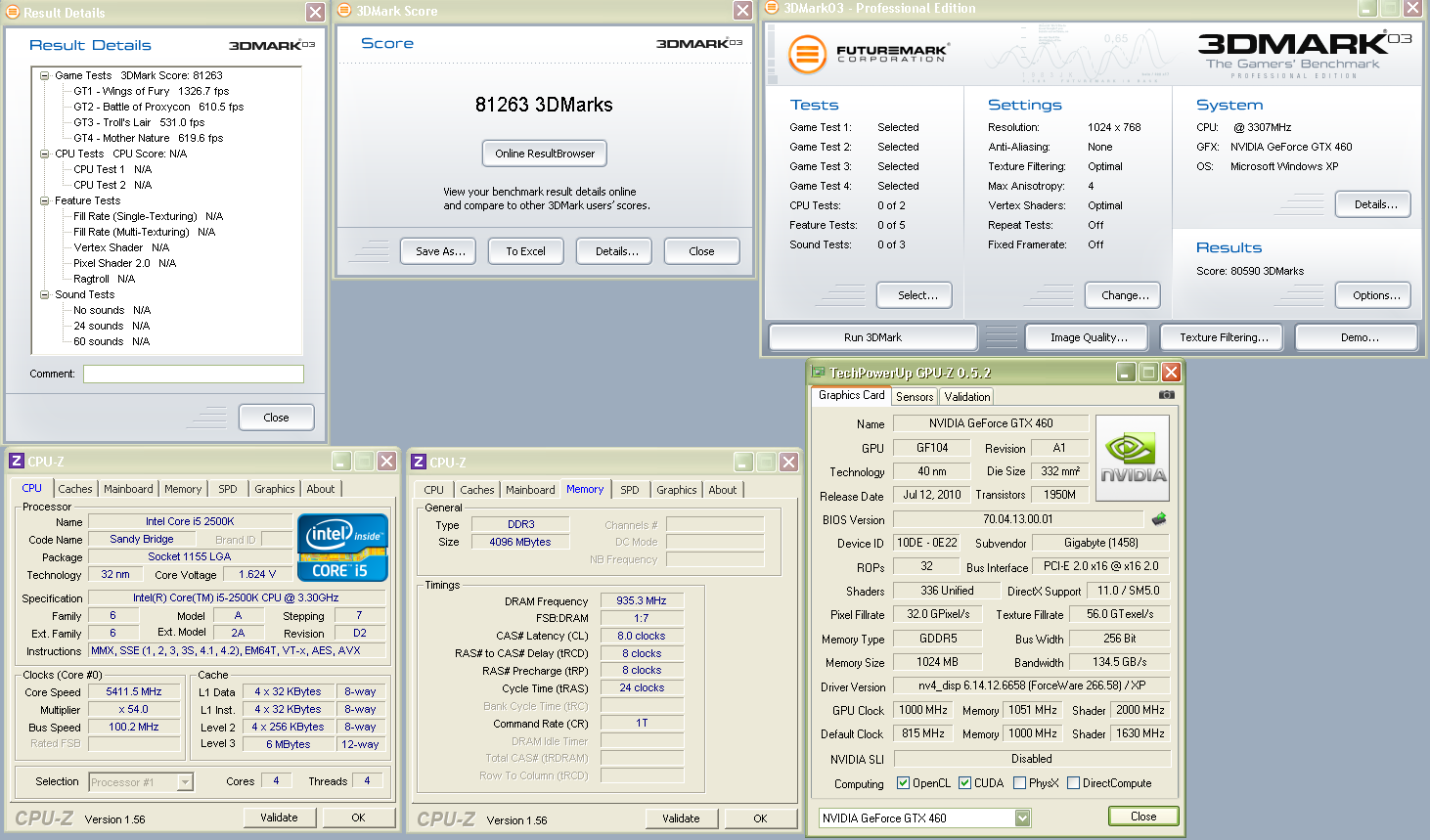Image resolution: width=1430 pixels, height=840 pixels.
Task: Switch to the Sensors tab in GPU-Z
Action: [915, 397]
